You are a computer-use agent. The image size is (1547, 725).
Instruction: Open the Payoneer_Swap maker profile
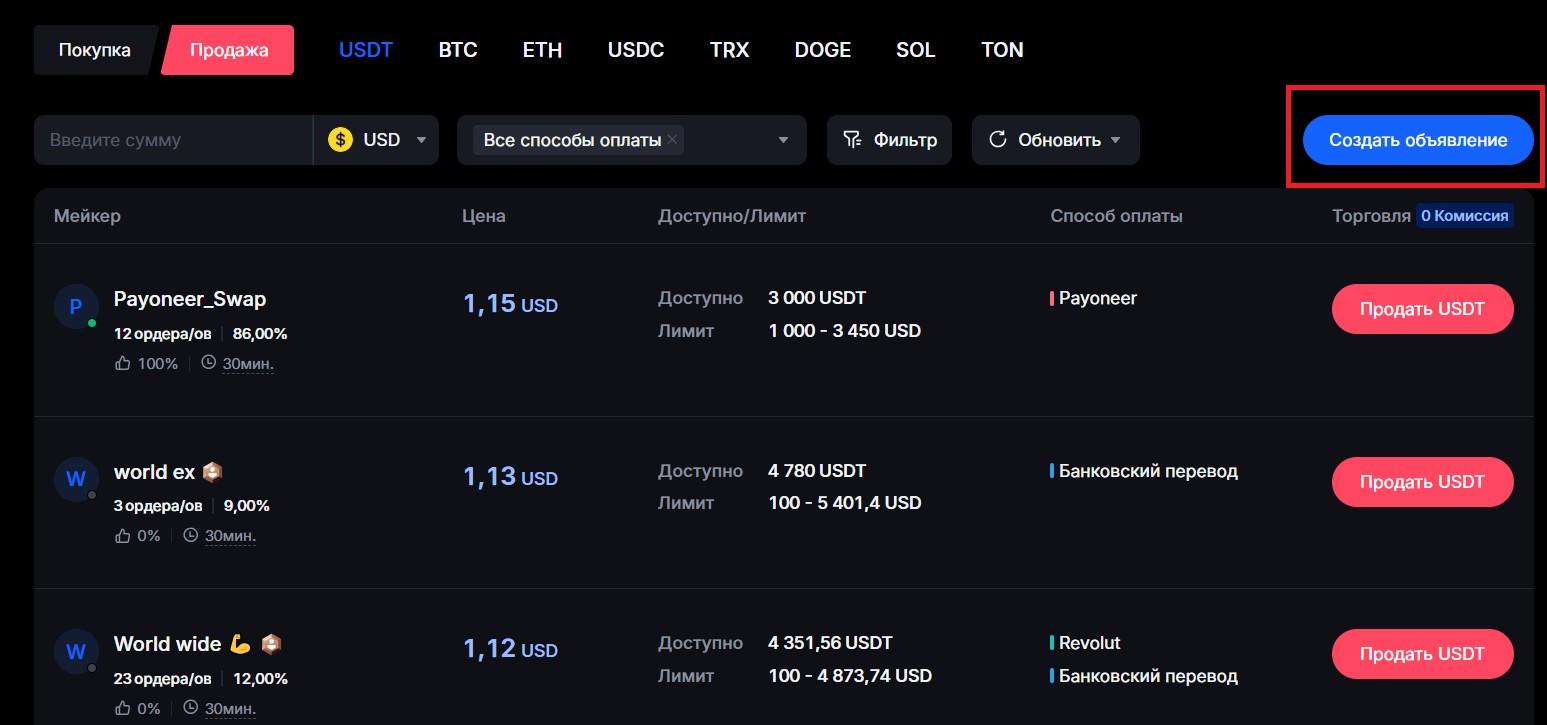190,299
